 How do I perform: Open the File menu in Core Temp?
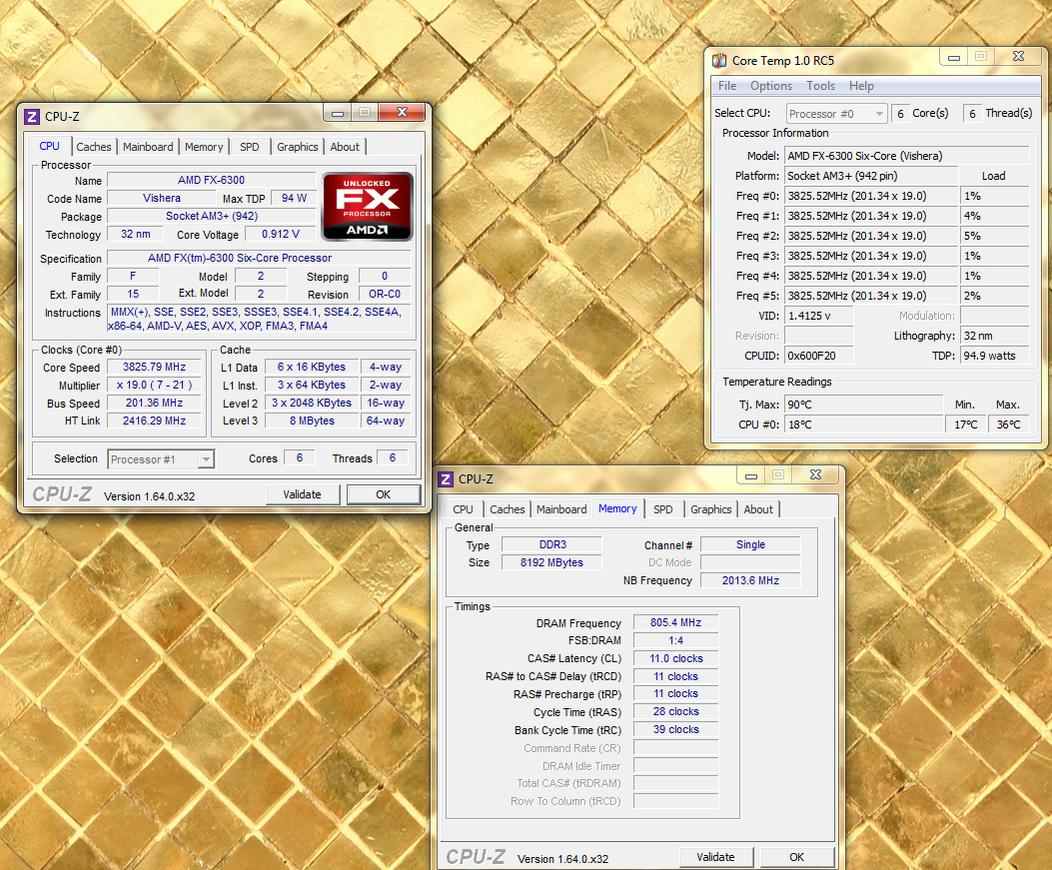727,86
